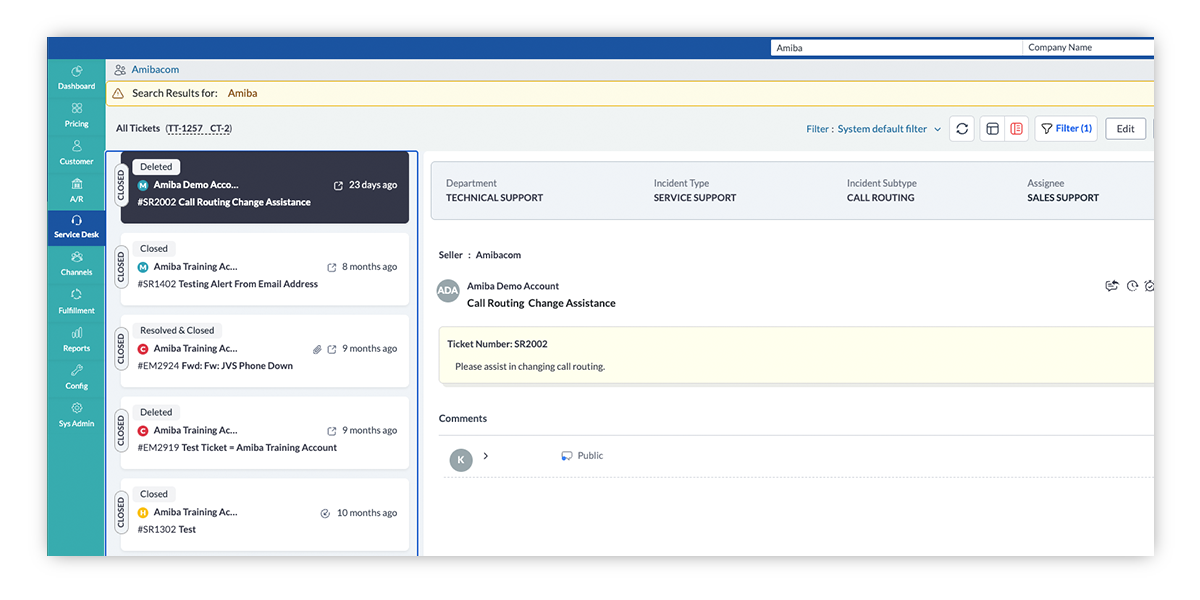Open the Sys Admin sidebar section

[76, 415]
